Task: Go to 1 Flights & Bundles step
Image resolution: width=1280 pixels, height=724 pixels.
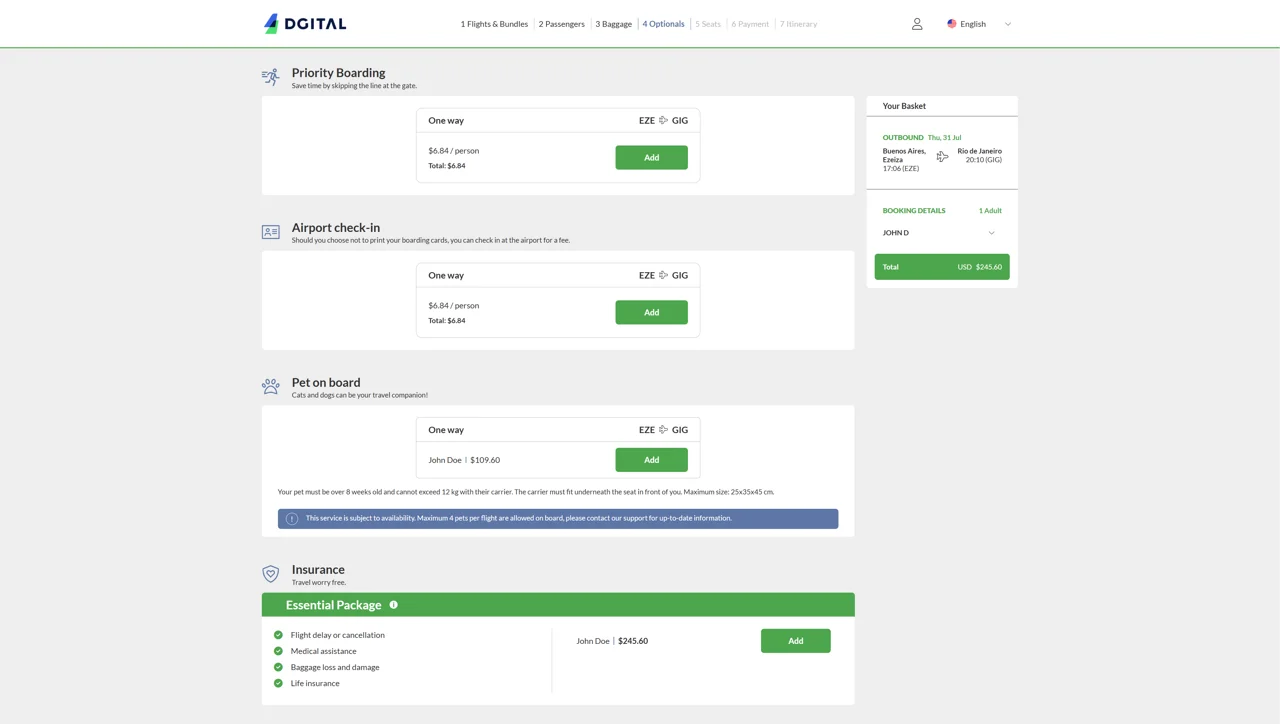Action: 494,24
